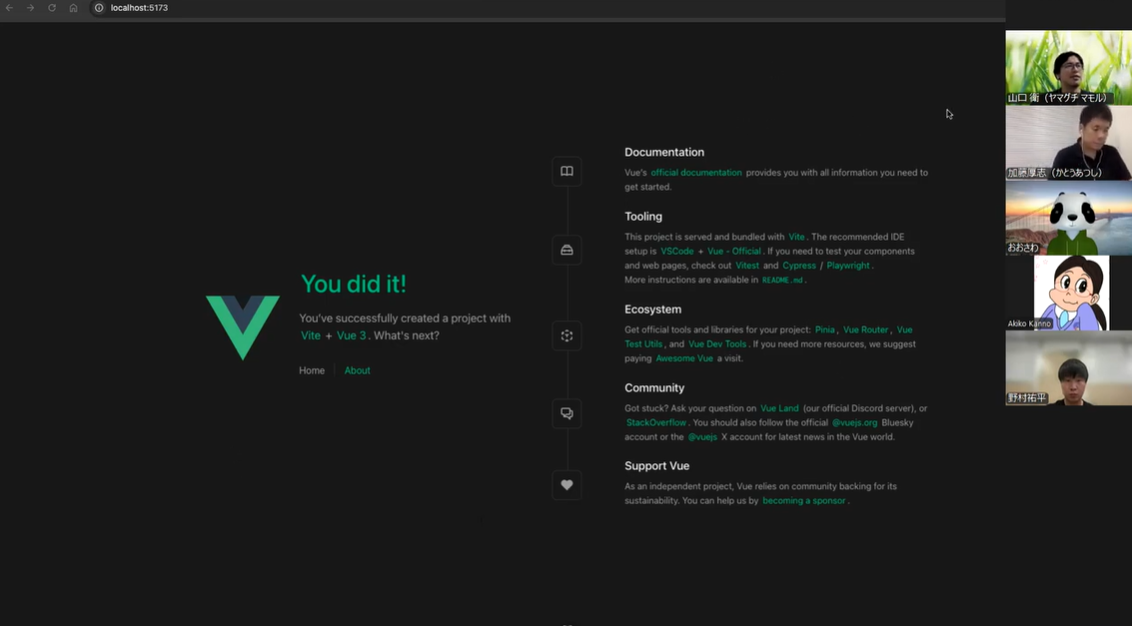Switch to the About navigation tab
The height and width of the screenshot is (626, 1132).
[x=357, y=371]
